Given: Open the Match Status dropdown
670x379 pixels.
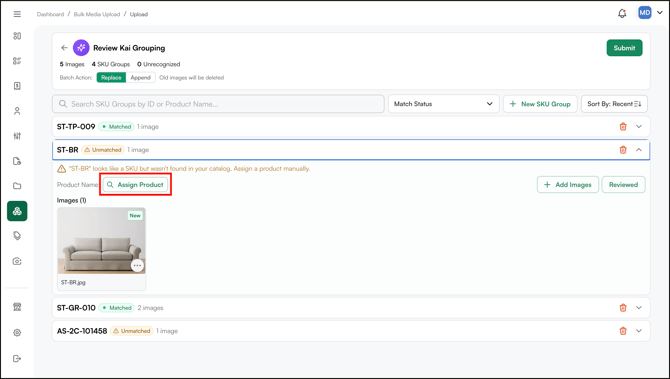Looking at the screenshot, I should click(444, 104).
